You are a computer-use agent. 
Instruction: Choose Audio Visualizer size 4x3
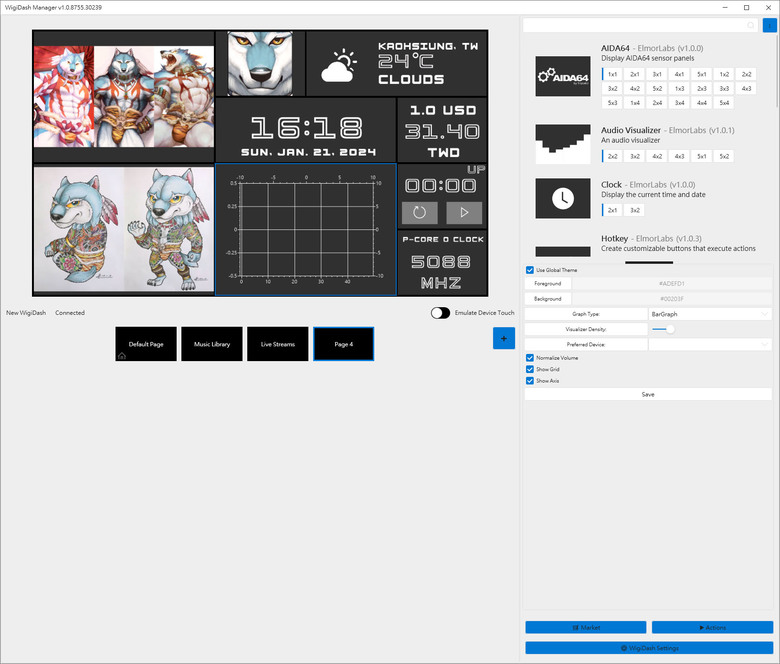pyautogui.click(x=680, y=156)
